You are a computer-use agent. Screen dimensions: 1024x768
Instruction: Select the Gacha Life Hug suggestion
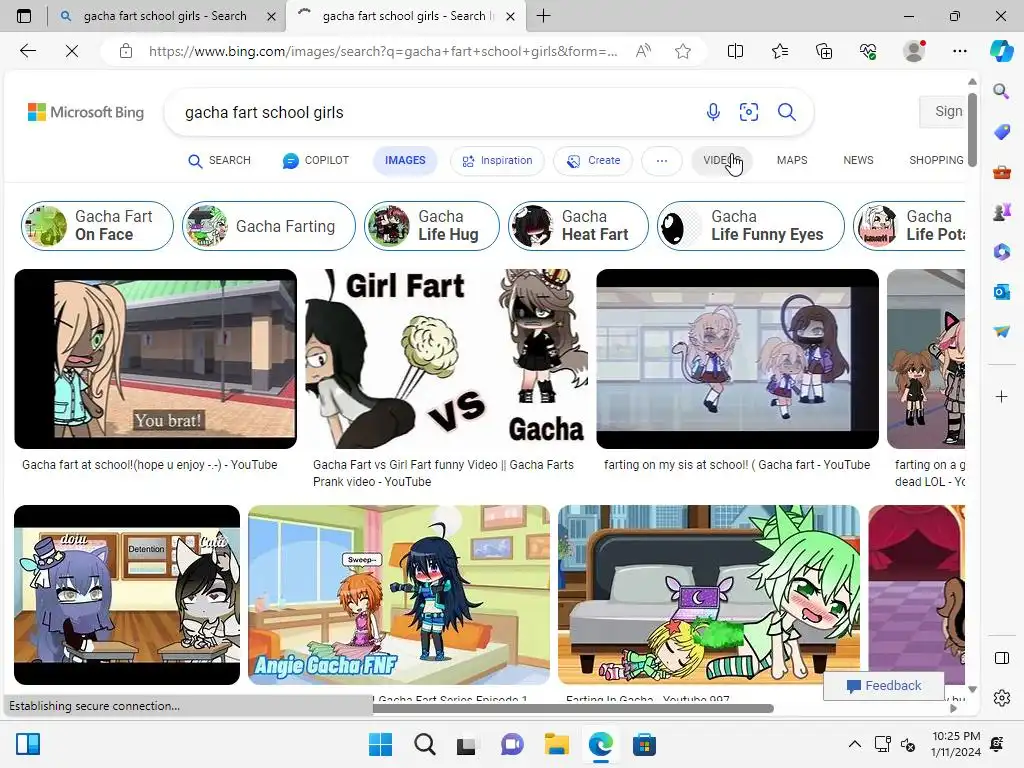(432, 226)
